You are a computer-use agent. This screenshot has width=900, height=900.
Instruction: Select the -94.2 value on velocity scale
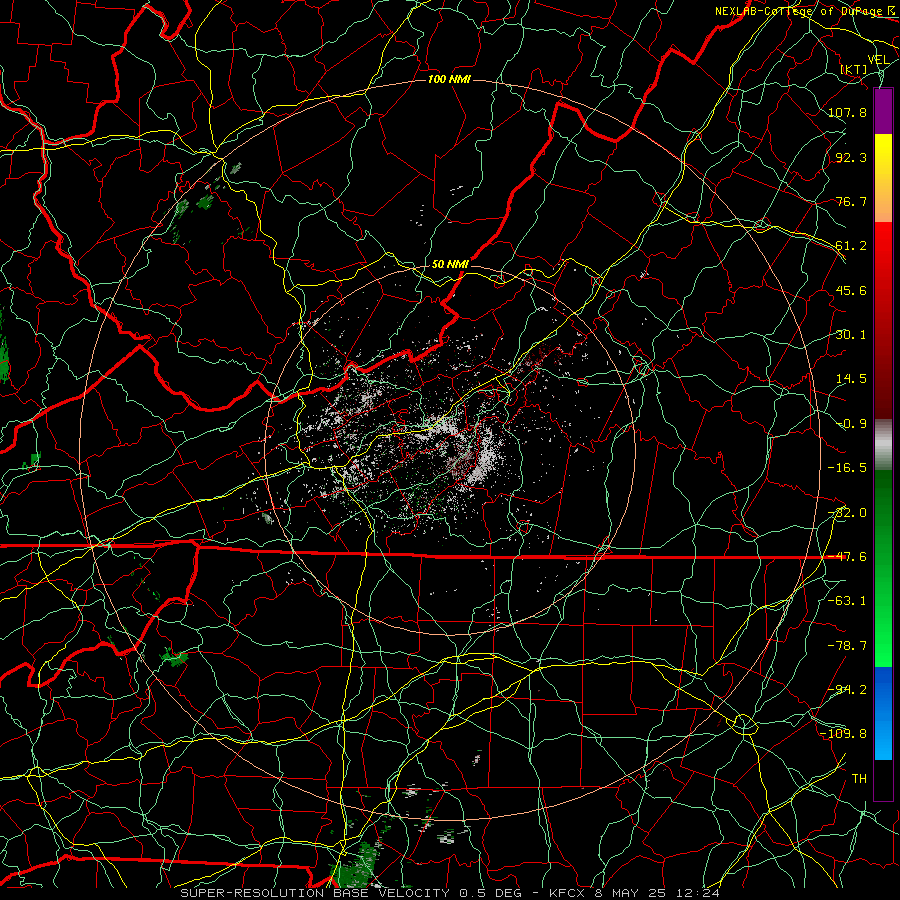(x=847, y=690)
